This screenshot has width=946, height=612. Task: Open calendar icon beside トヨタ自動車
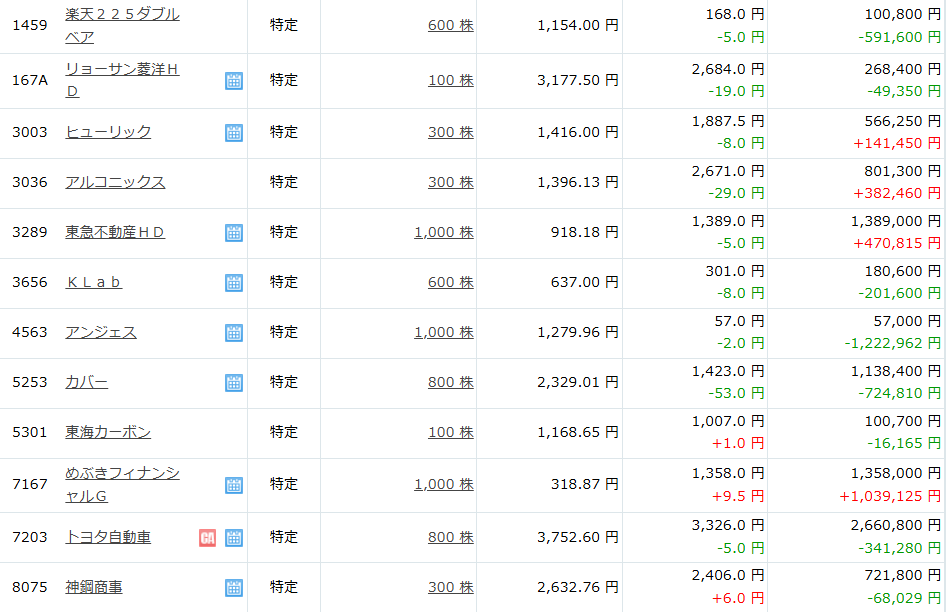(x=234, y=538)
